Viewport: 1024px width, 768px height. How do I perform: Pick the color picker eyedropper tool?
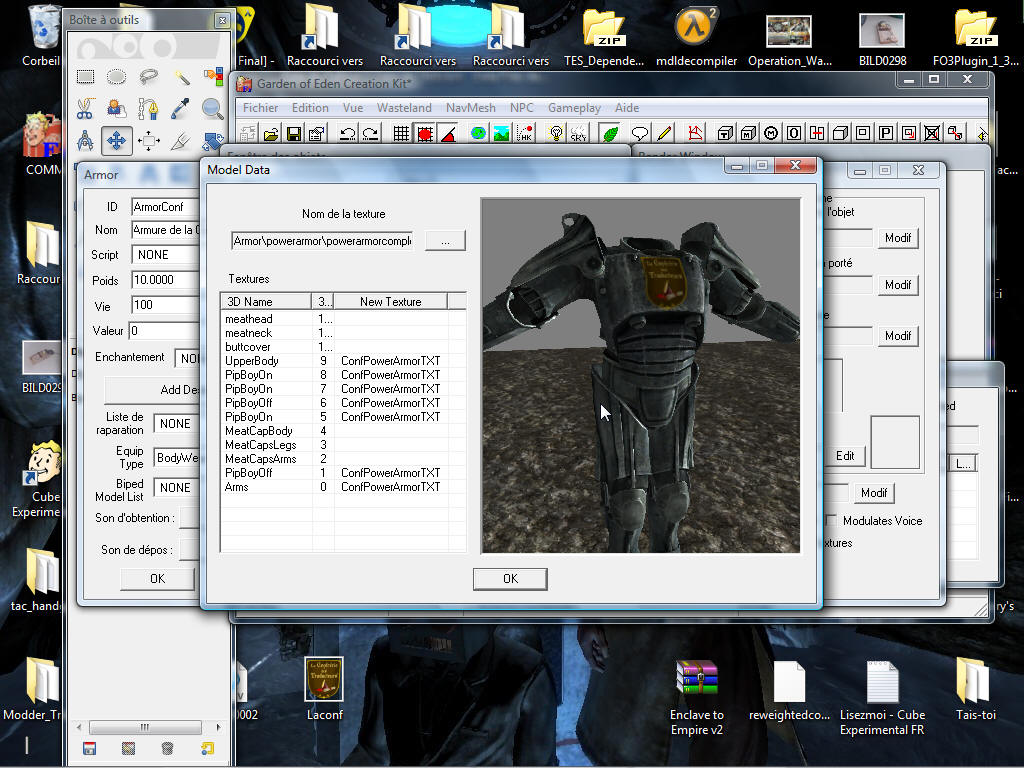[x=181, y=108]
